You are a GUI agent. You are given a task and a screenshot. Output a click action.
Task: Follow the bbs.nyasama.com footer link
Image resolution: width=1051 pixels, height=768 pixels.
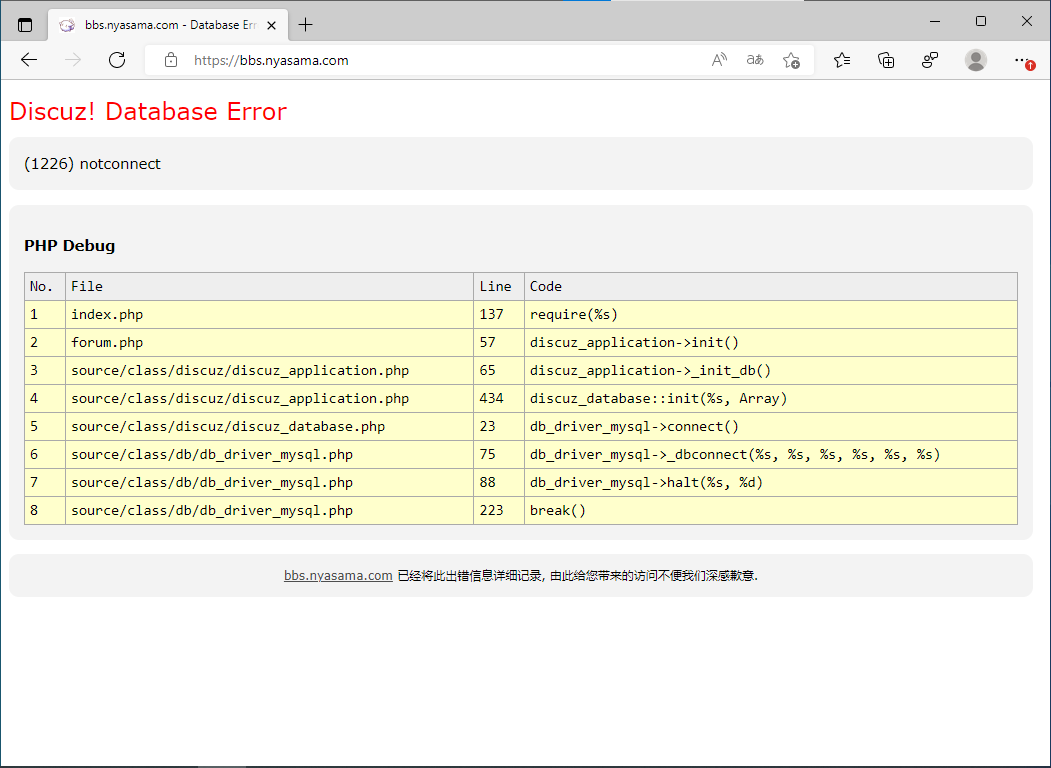tap(338, 576)
